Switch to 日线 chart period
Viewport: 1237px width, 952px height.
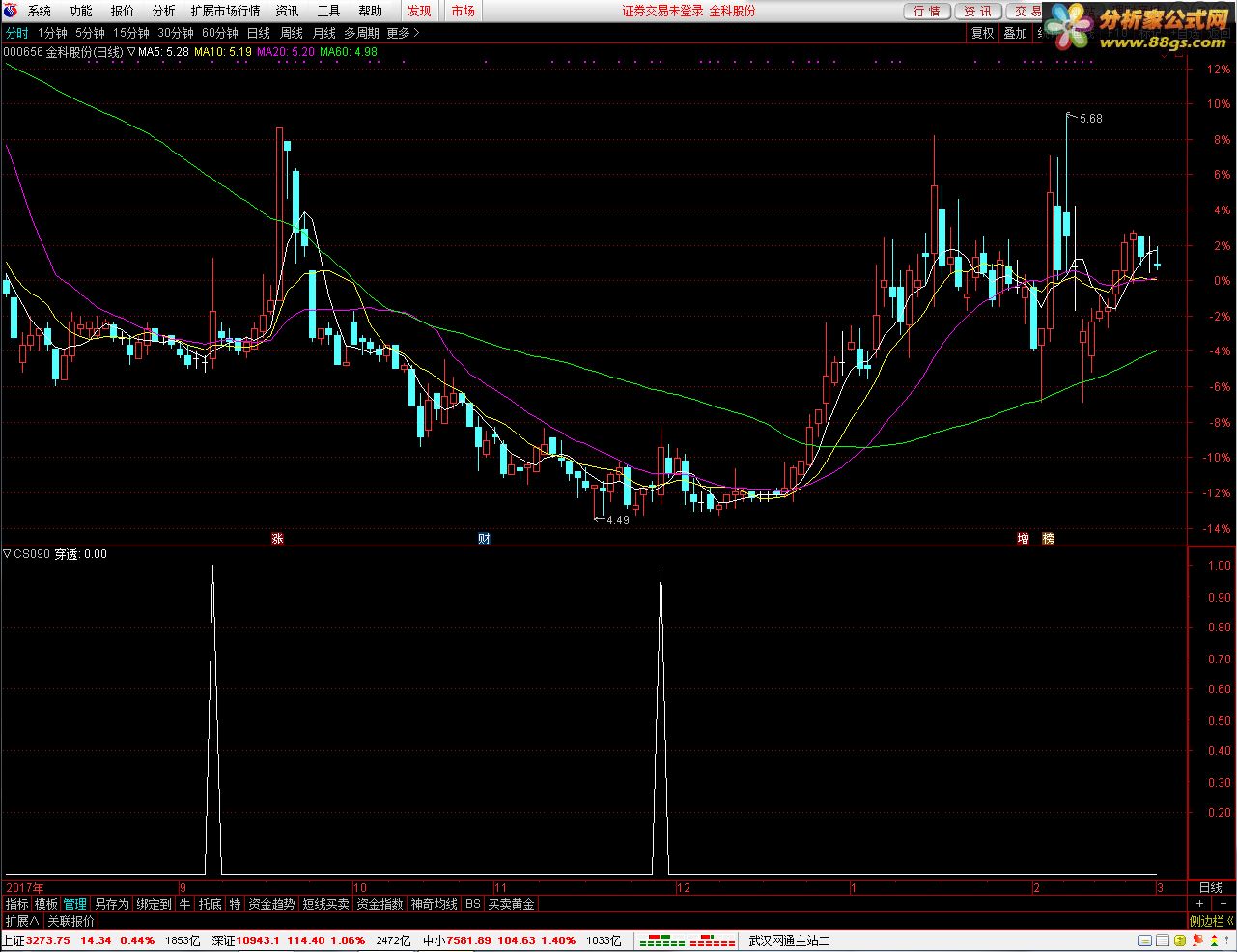click(x=259, y=33)
